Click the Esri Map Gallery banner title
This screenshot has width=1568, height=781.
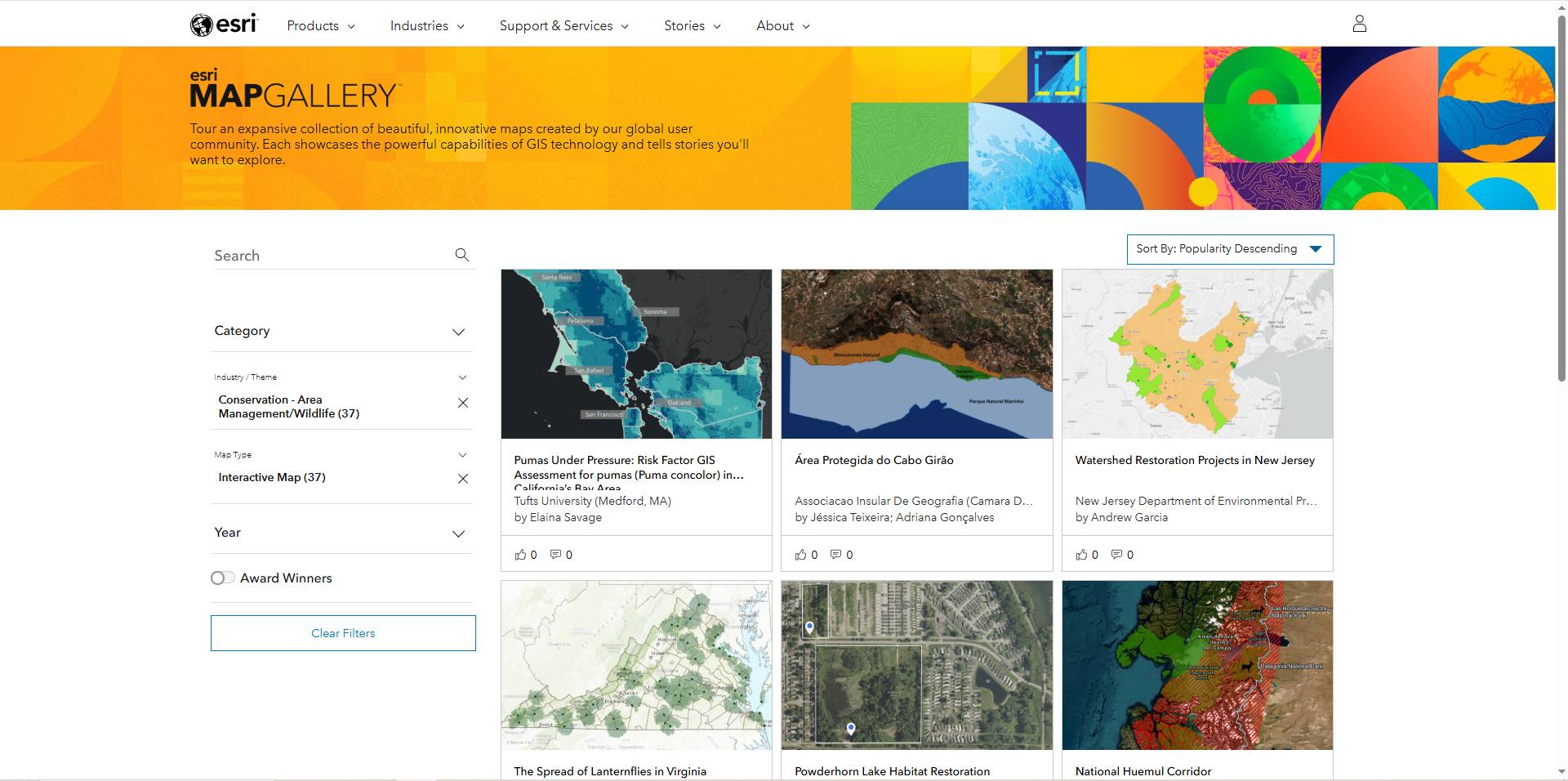click(x=295, y=89)
